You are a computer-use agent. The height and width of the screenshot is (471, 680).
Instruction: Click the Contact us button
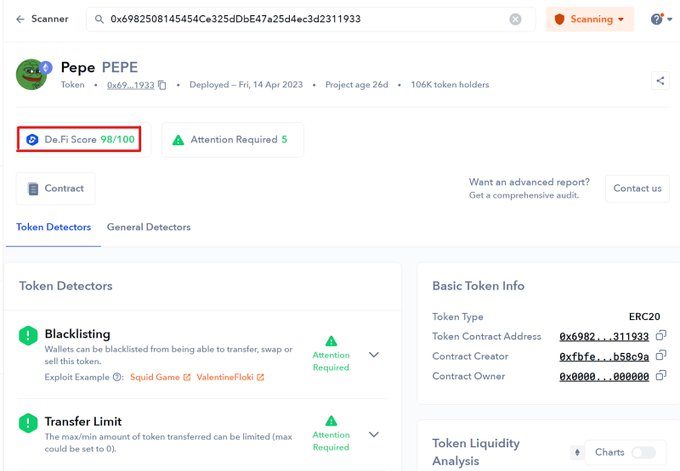(637, 188)
